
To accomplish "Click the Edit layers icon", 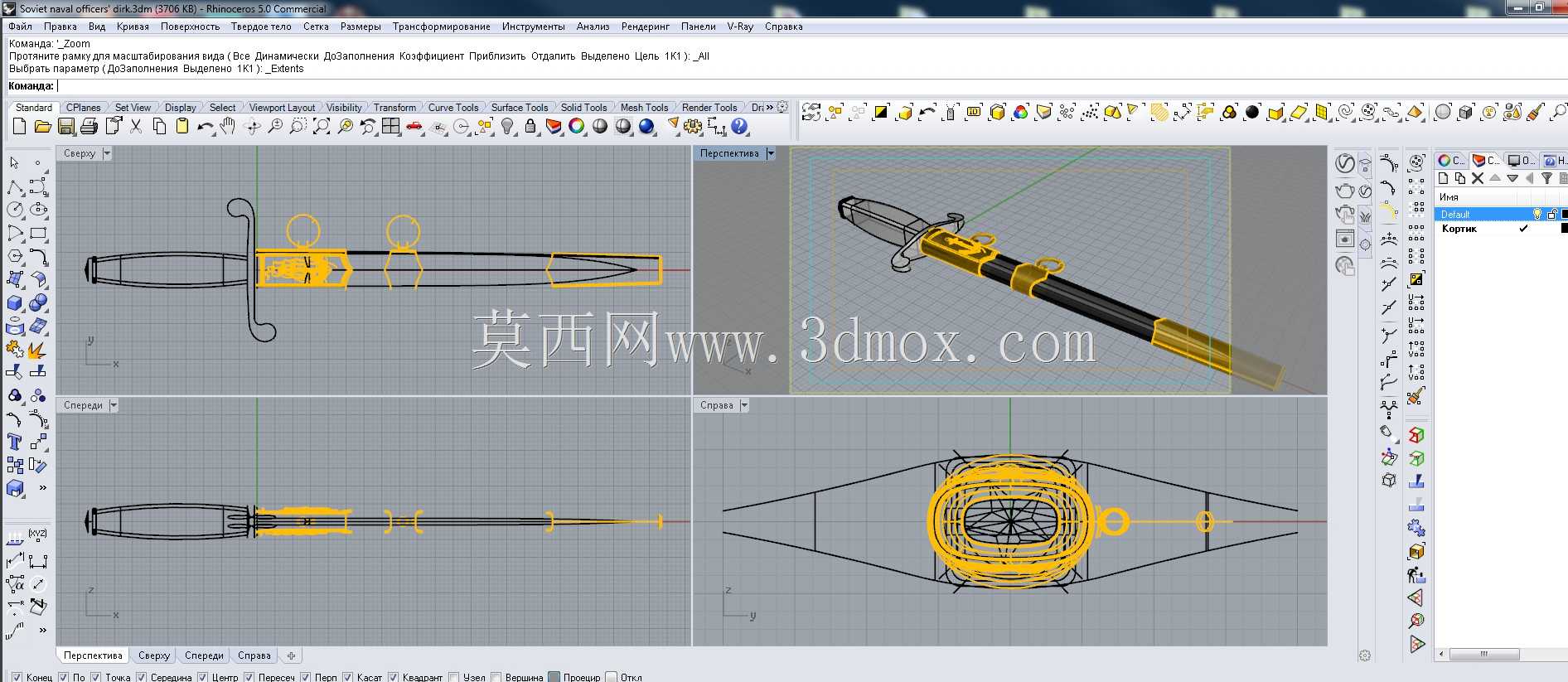I will pos(554,126).
